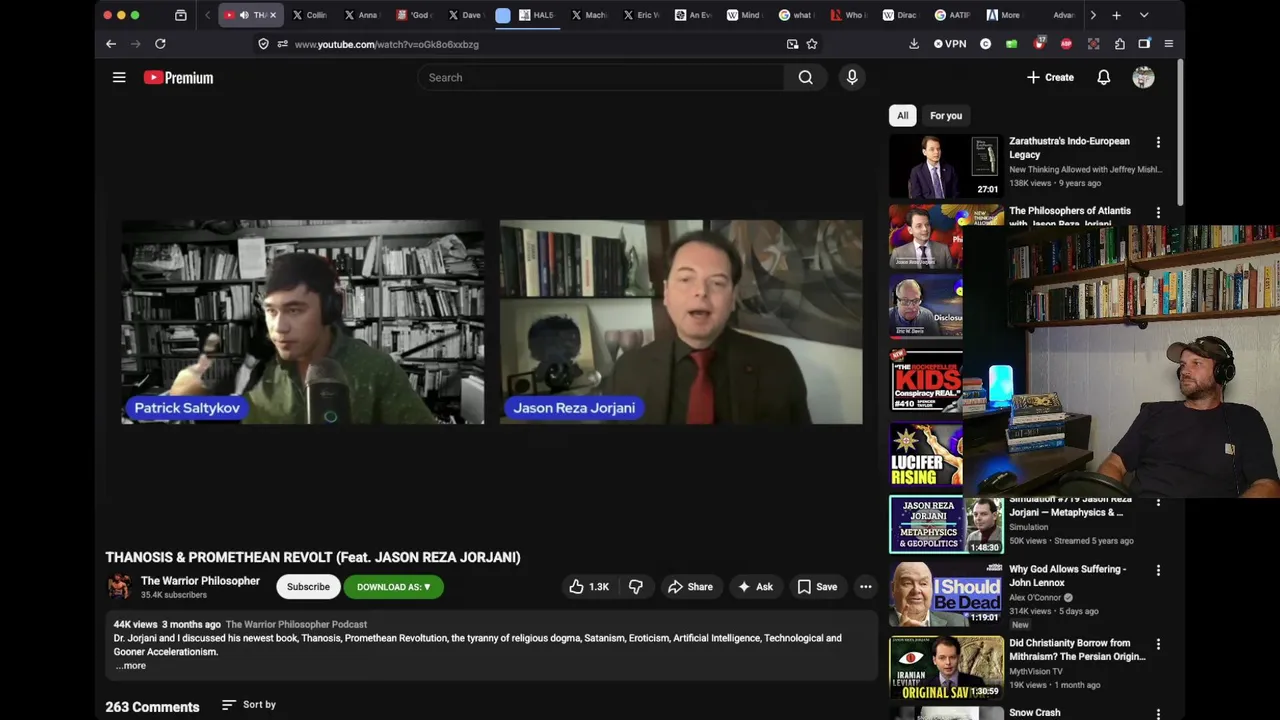Screen dimensions: 1280x720
Task: Click the VPN toolbar button
Action: [x=950, y=44]
